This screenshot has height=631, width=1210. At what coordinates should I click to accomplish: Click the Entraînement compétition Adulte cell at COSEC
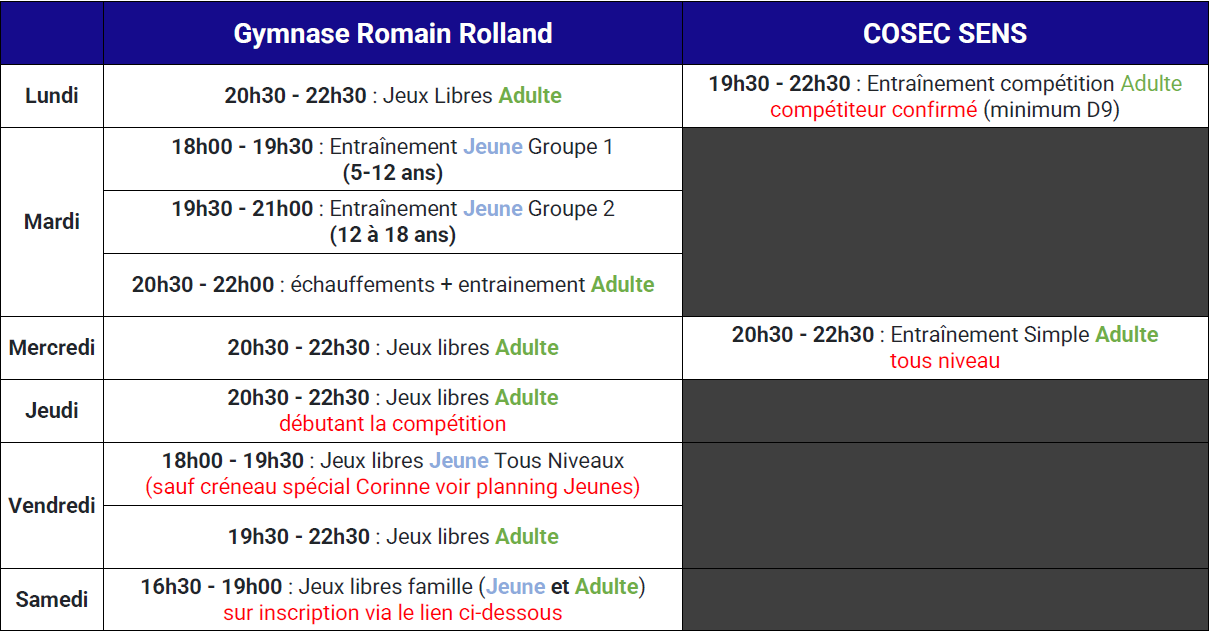[945, 96]
